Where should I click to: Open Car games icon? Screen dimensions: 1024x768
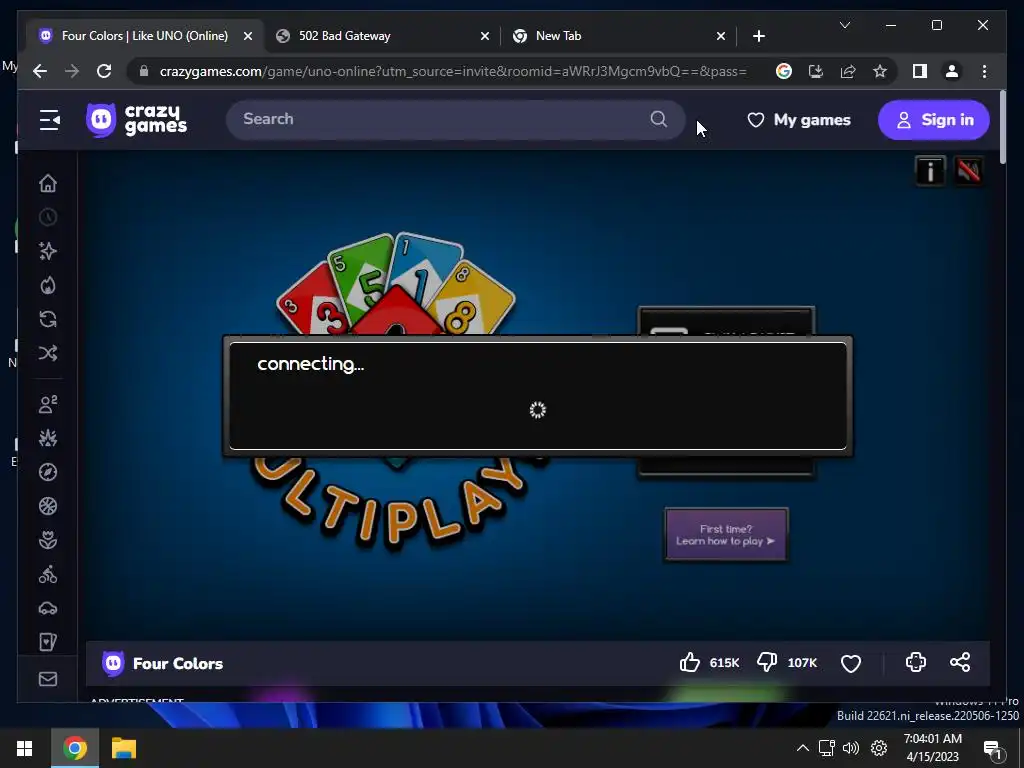coord(48,609)
